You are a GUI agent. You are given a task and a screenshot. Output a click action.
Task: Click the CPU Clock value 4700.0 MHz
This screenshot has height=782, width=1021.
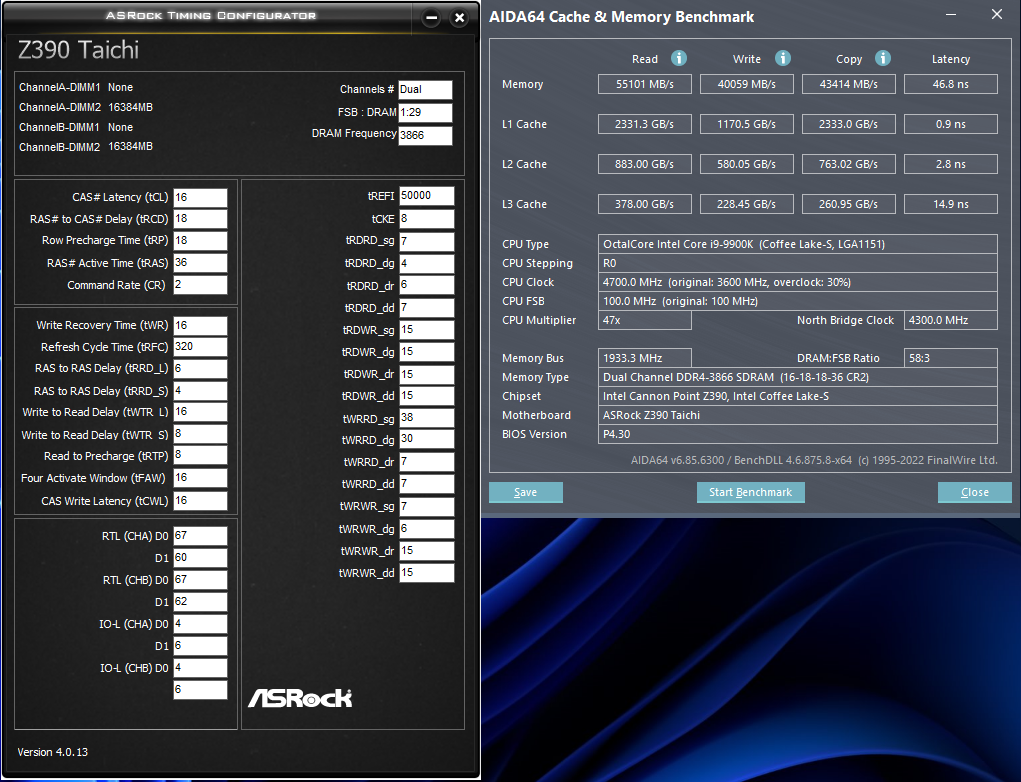point(798,282)
